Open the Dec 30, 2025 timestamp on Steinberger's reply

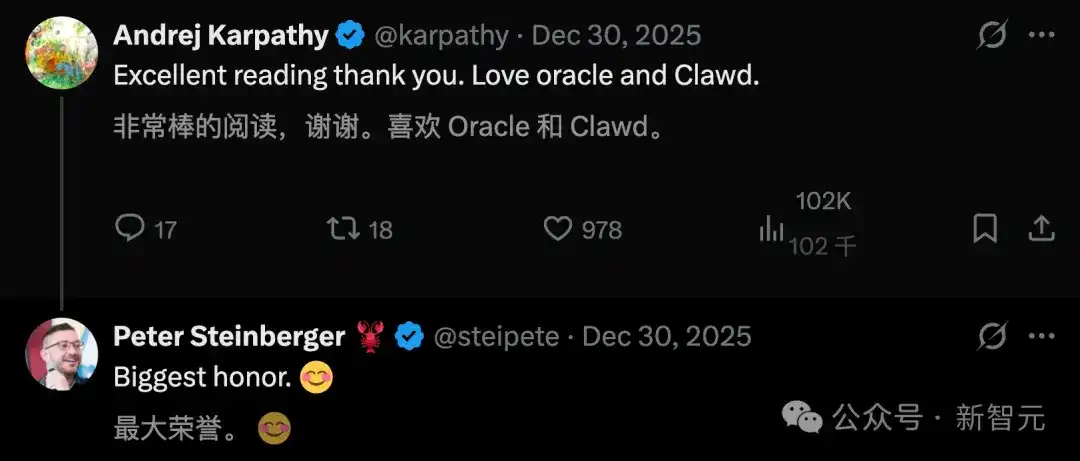tap(667, 336)
